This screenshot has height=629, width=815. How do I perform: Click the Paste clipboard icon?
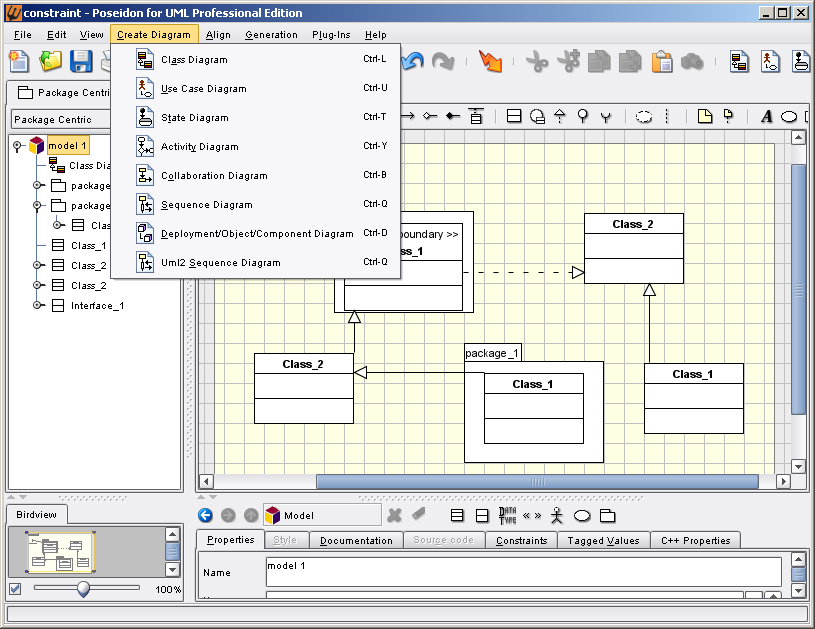(662, 61)
